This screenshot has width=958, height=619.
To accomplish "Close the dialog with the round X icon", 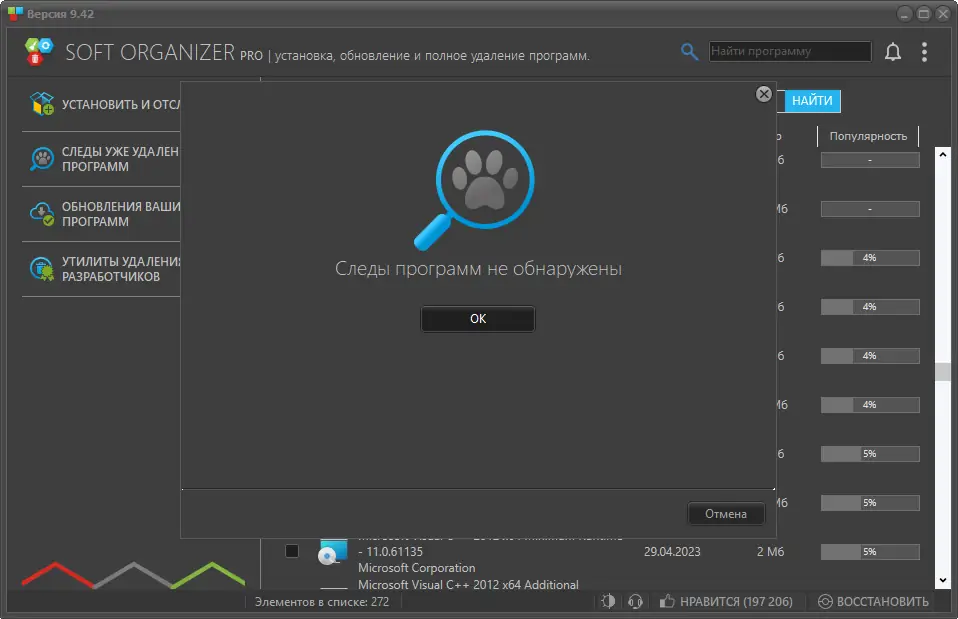I will (x=764, y=94).
